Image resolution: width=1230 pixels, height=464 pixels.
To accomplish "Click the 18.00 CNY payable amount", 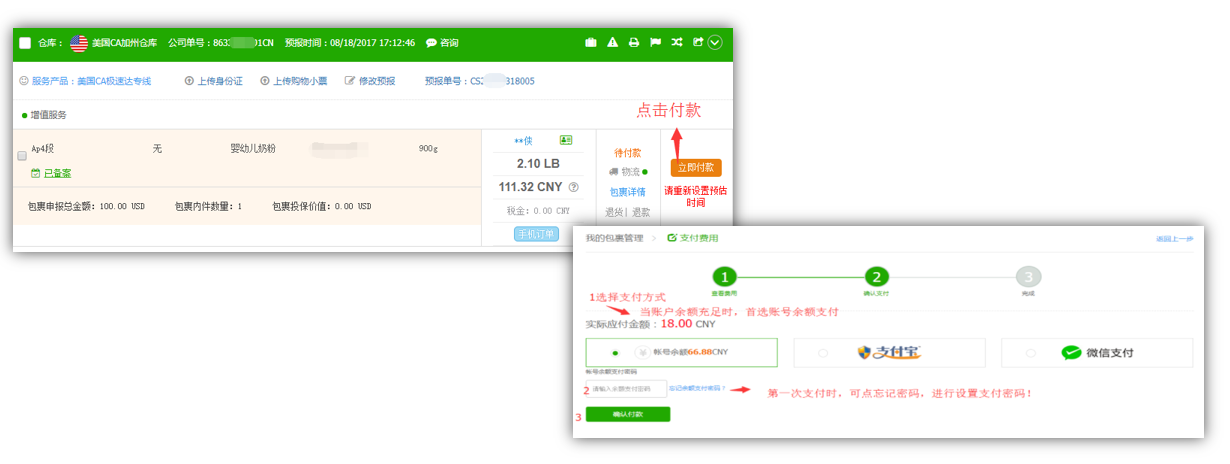I will [688, 324].
